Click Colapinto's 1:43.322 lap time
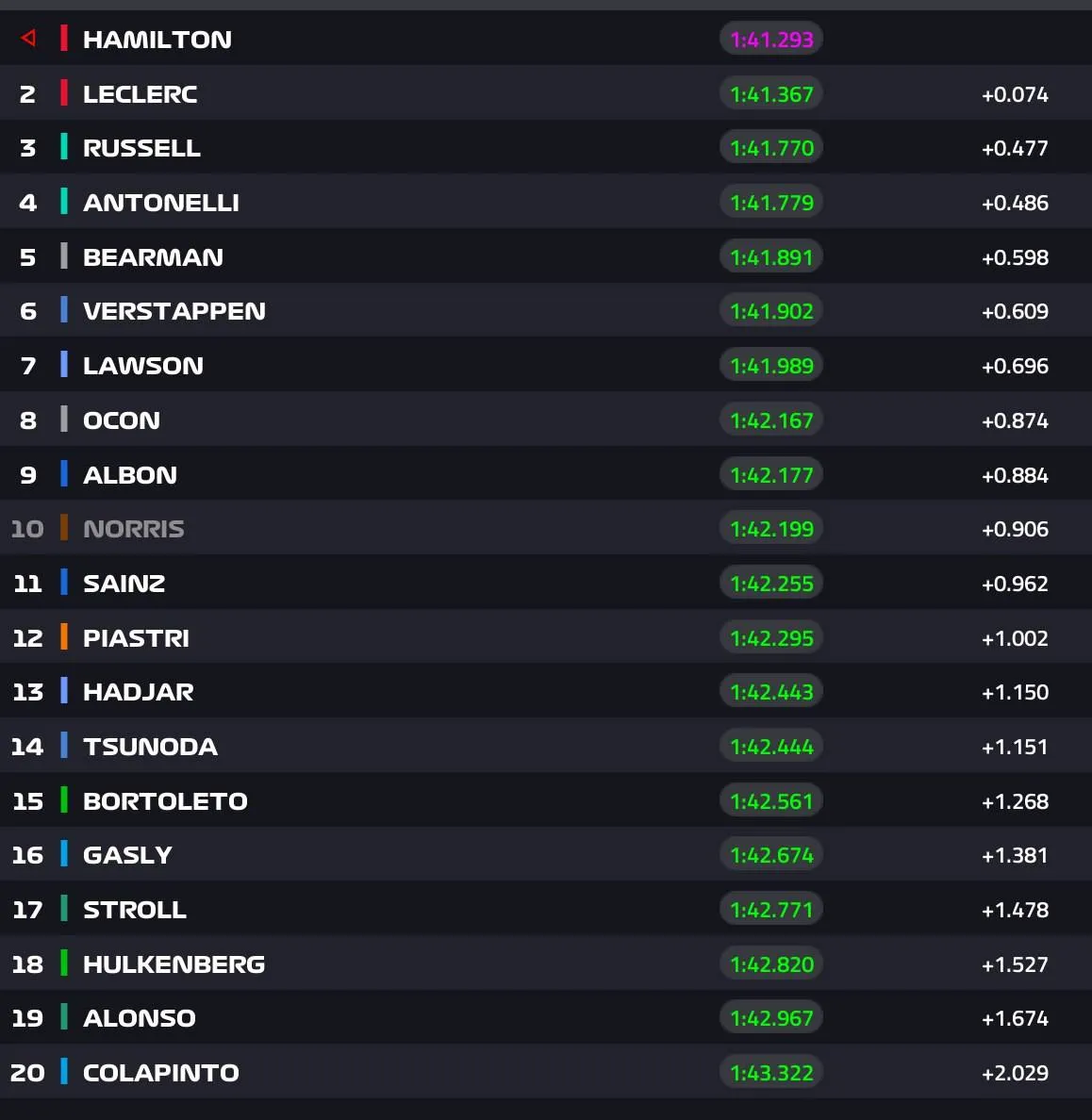Screen dimensions: 1092x1120 click(771, 1073)
